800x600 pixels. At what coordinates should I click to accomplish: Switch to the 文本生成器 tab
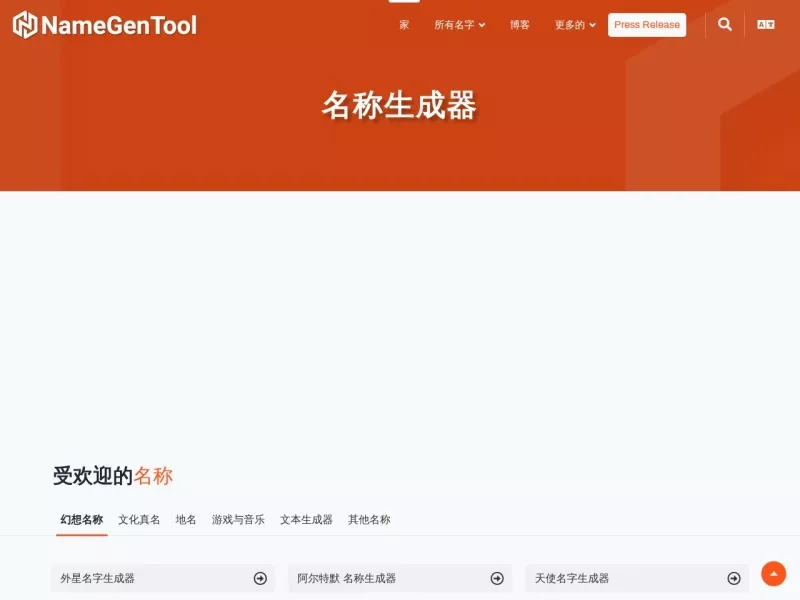306,520
